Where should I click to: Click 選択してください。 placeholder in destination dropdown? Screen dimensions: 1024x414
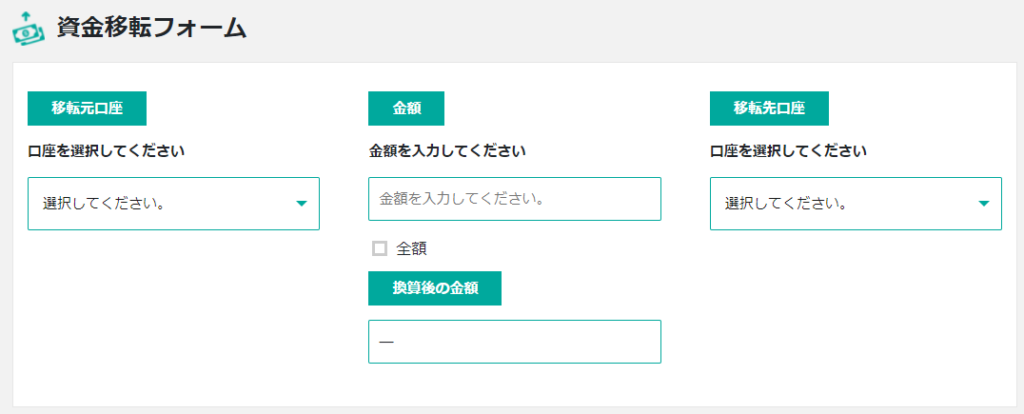786,204
